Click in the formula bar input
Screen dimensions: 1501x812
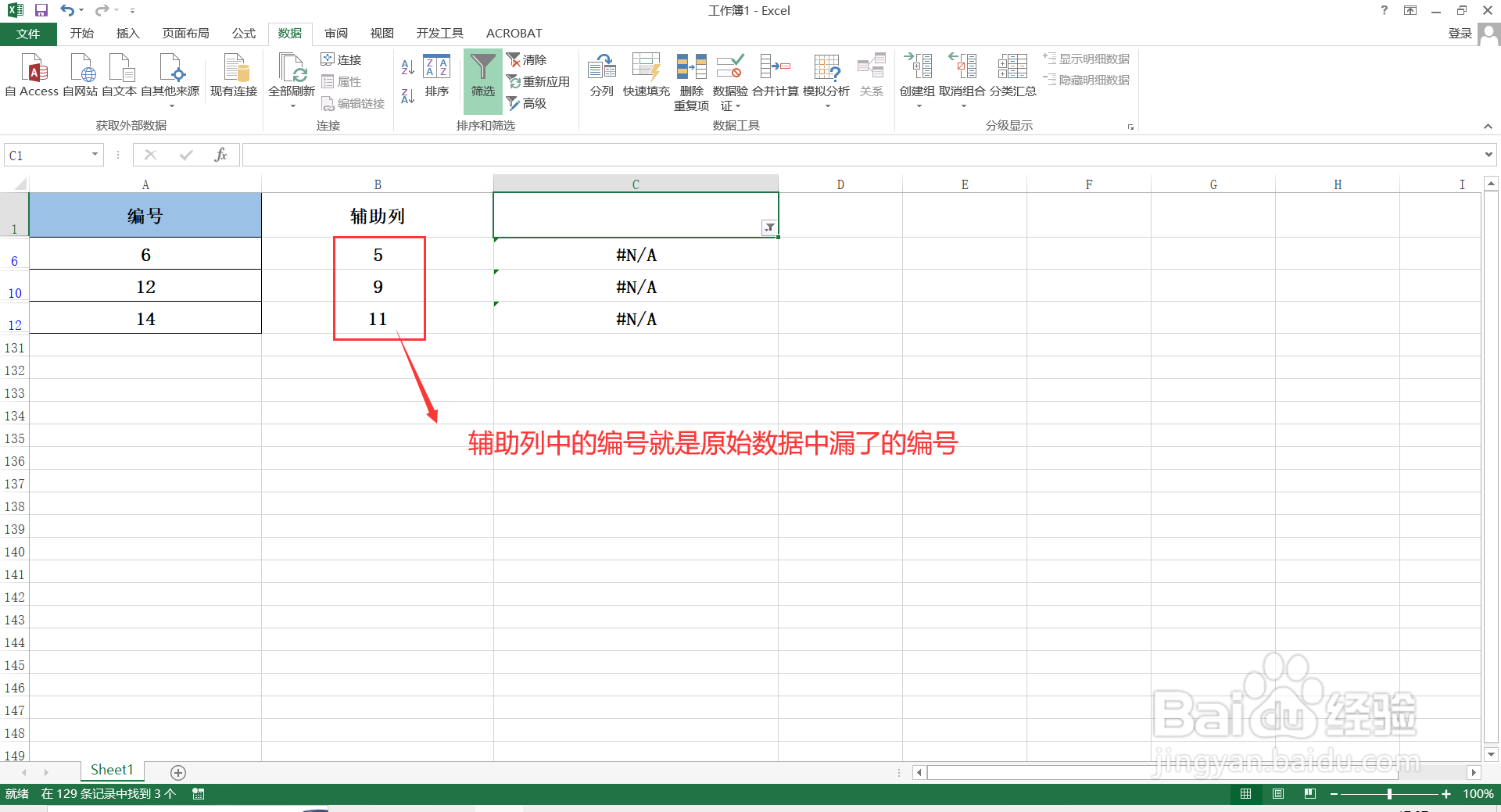coord(861,155)
